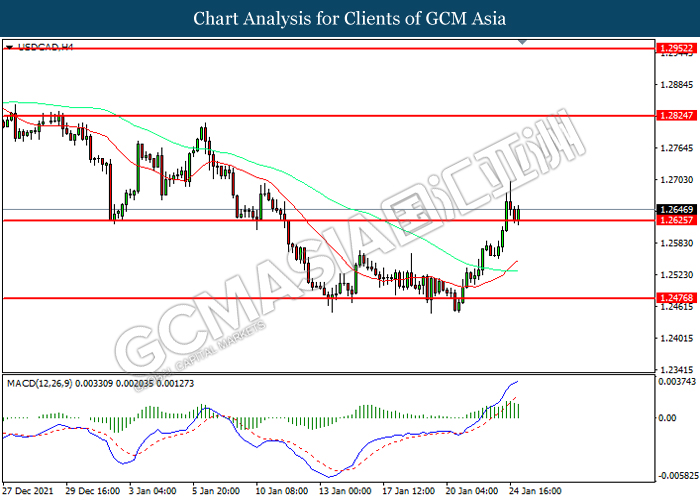Click the current price label 1.26469
Viewport: 700px width, 500px height.
[676, 209]
